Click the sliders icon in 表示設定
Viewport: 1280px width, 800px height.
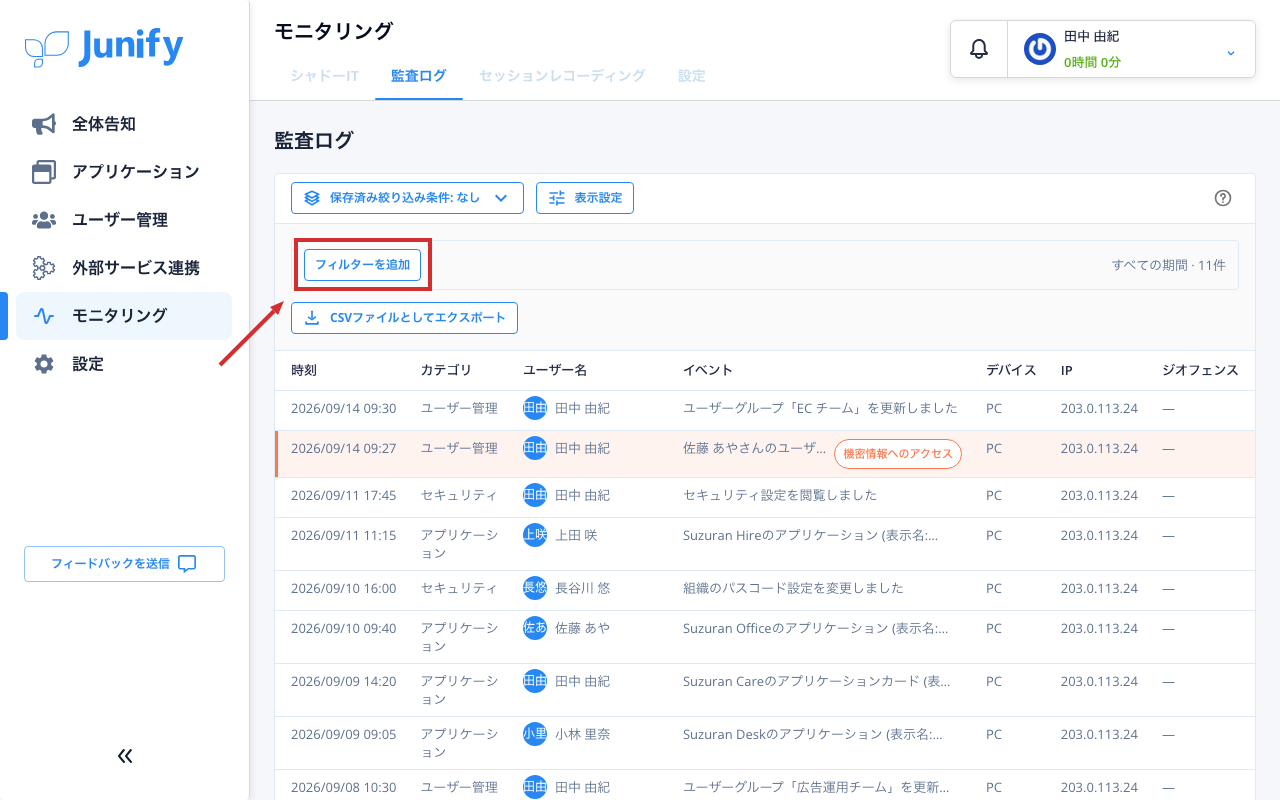(557, 198)
